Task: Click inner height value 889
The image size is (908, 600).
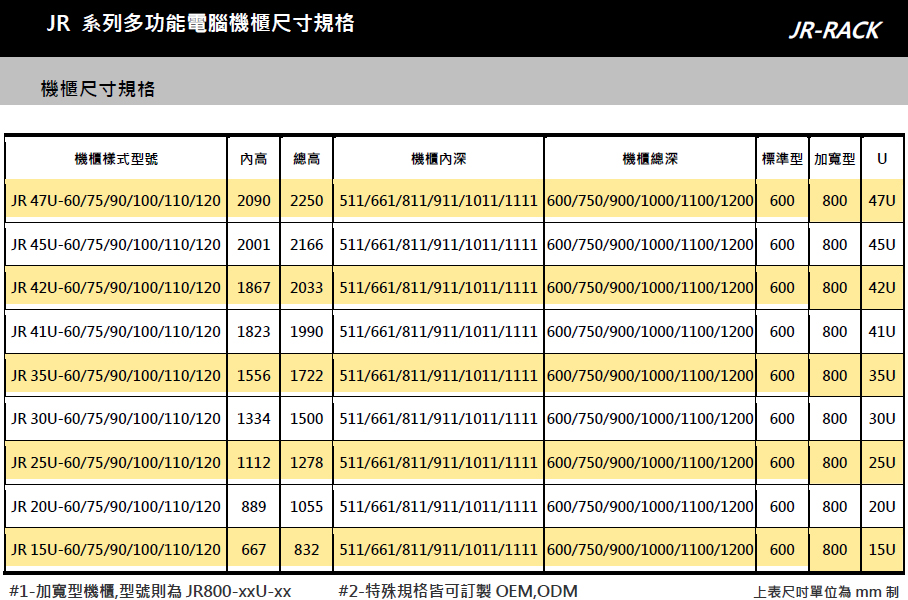Action: pyautogui.click(x=254, y=506)
